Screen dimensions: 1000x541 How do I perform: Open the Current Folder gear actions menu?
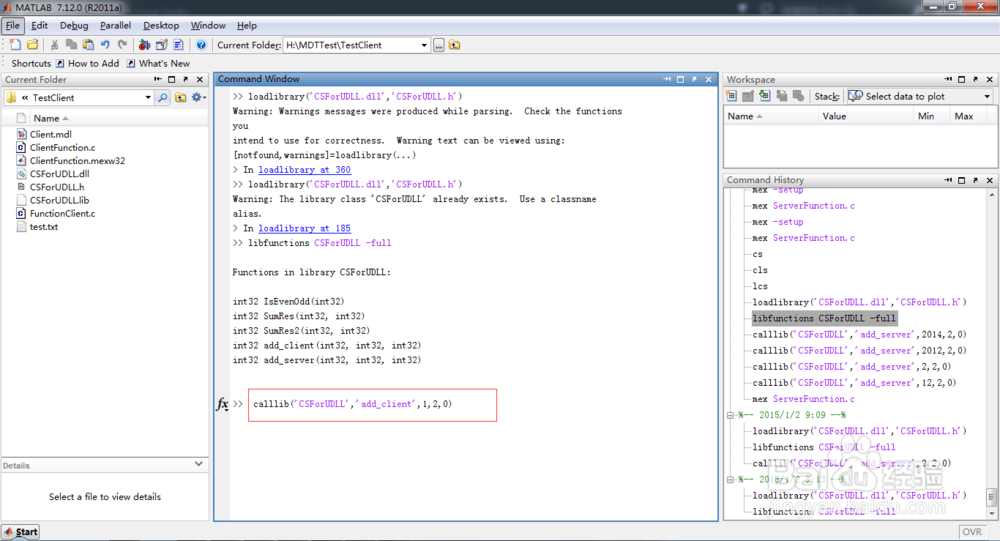click(198, 98)
